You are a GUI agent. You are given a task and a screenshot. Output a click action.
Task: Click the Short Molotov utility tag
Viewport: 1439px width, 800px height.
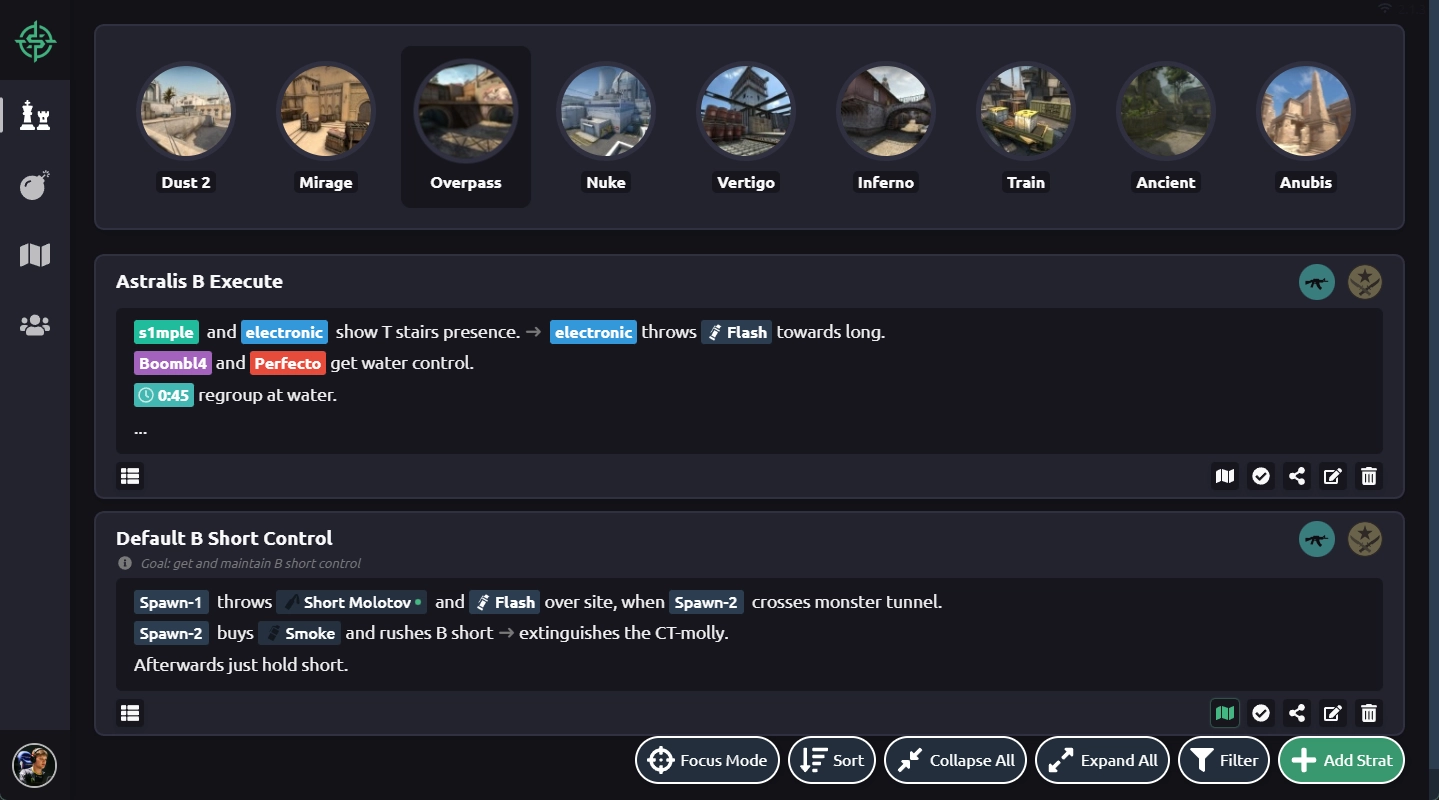(x=351, y=602)
